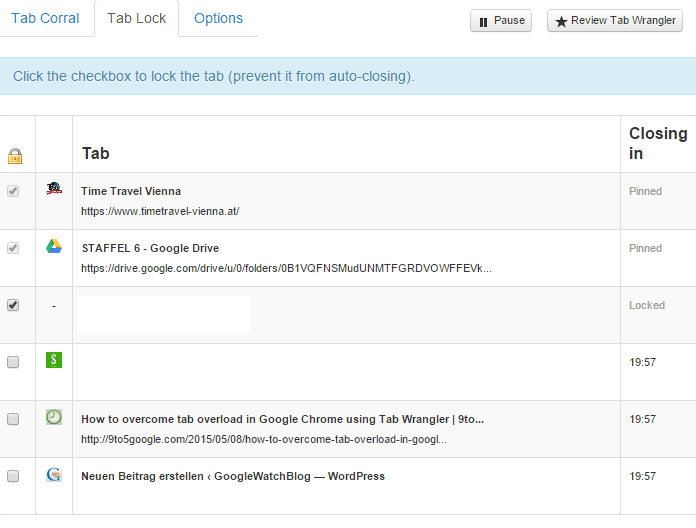This screenshot has height=528, width=696.
Task: Lock the Neuen Beitrag erstellen tab
Action: click(x=13, y=476)
